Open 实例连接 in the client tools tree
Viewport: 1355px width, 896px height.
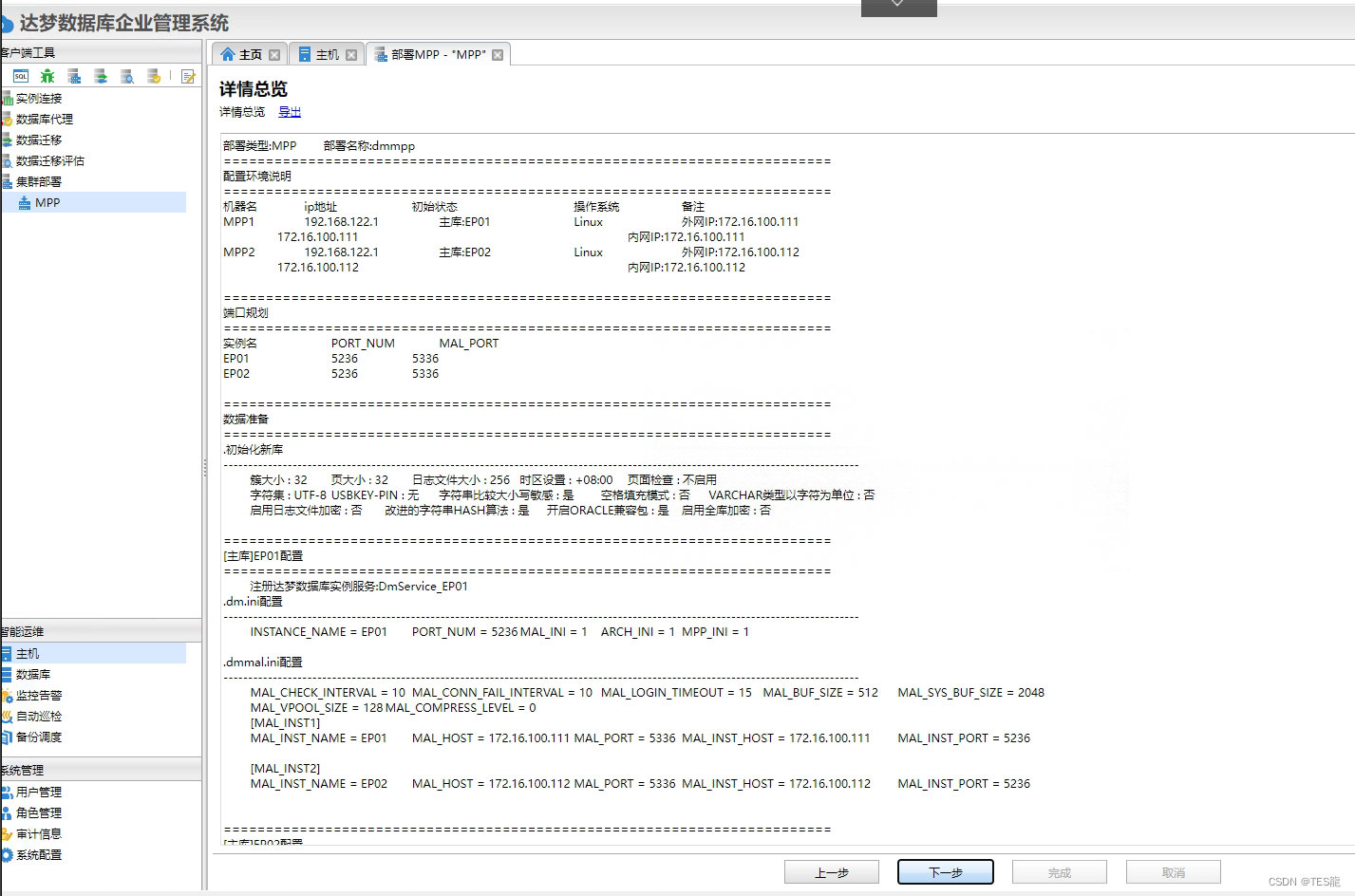click(x=39, y=98)
